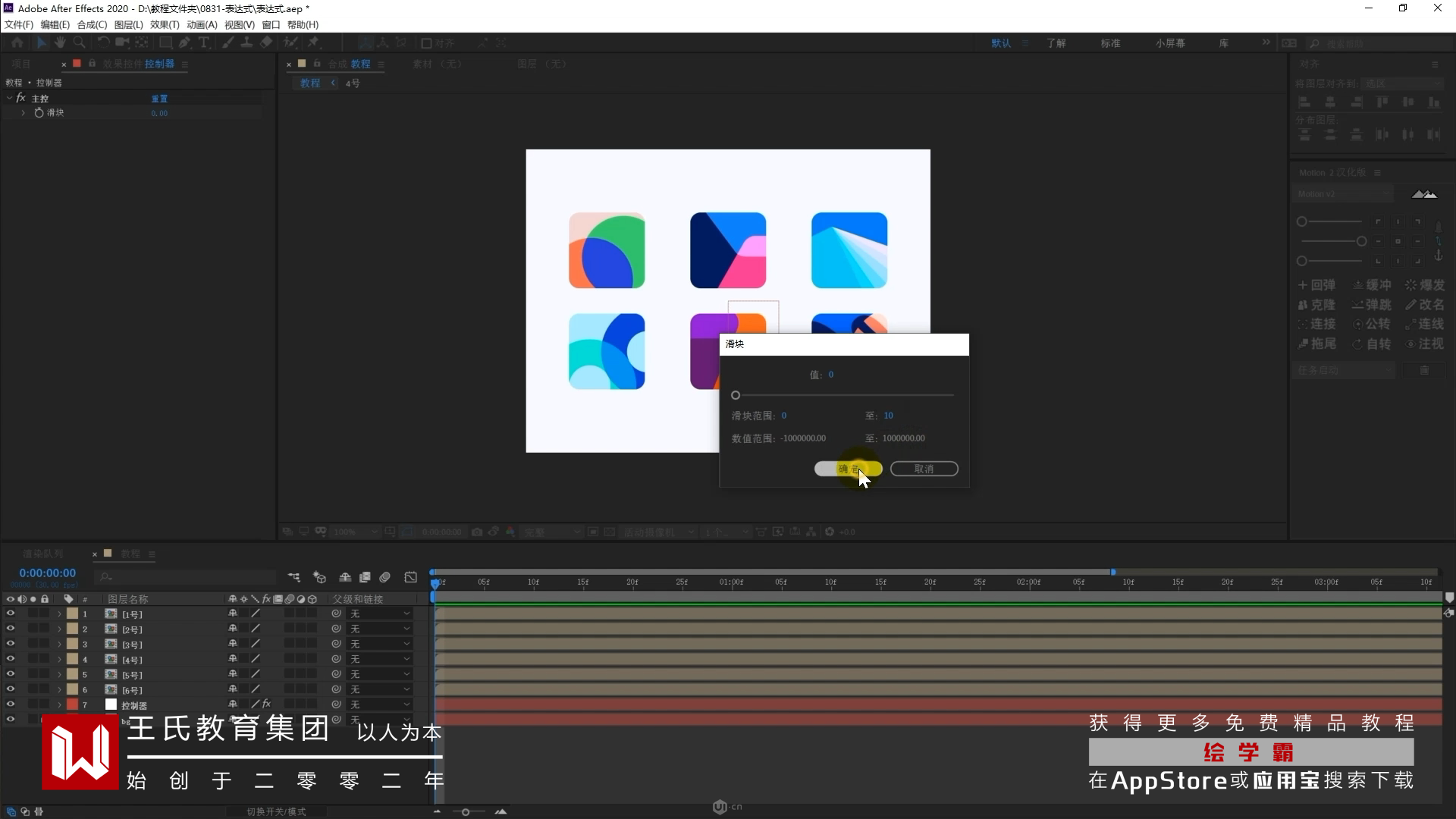
Task: Click the current time display 0:00:00:00
Action: pos(48,573)
